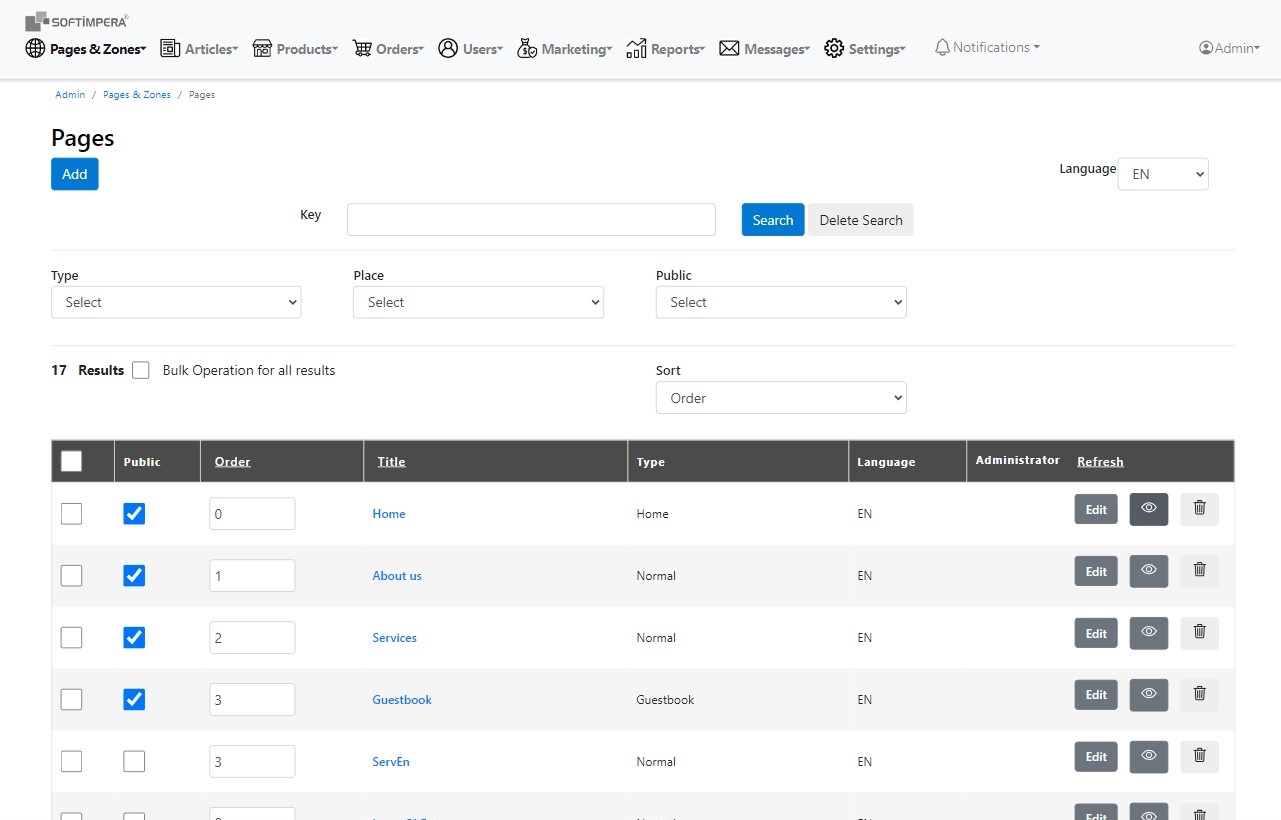The image size is (1281, 820).
Task: Uncheck Public for the Home page
Action: (134, 514)
